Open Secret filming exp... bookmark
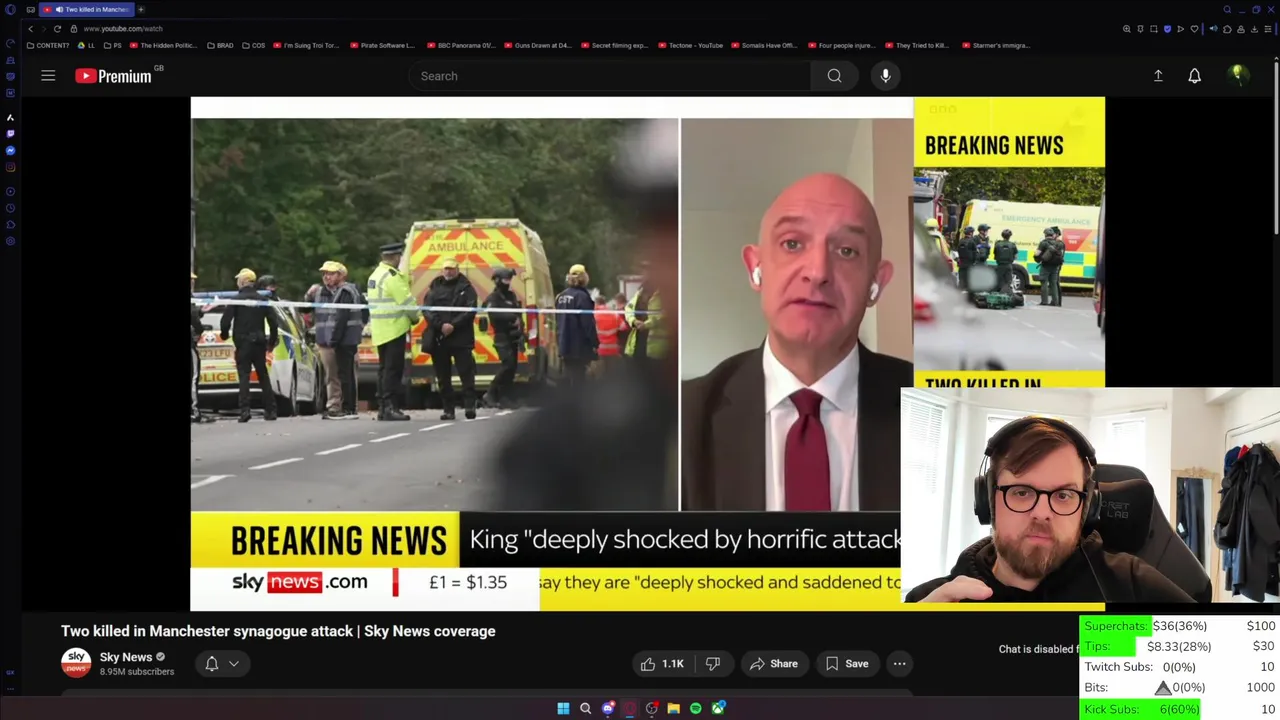This screenshot has width=1280, height=720. pyautogui.click(x=614, y=45)
